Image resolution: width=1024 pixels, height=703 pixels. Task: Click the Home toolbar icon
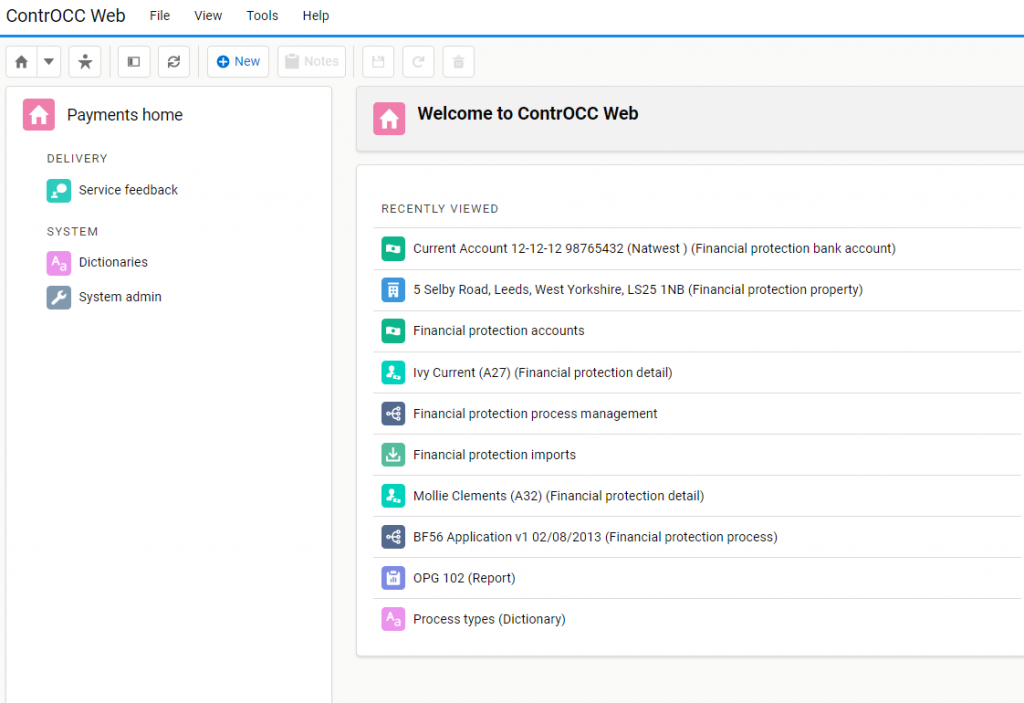[22, 62]
